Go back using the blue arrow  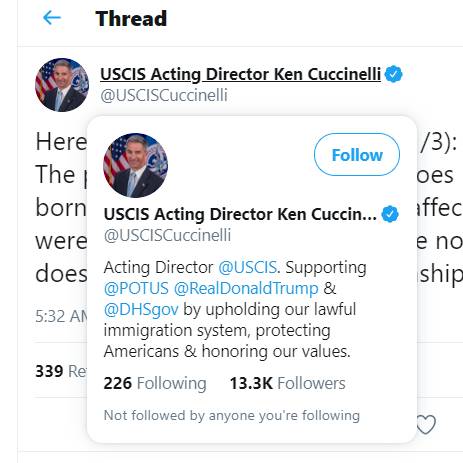52,18
